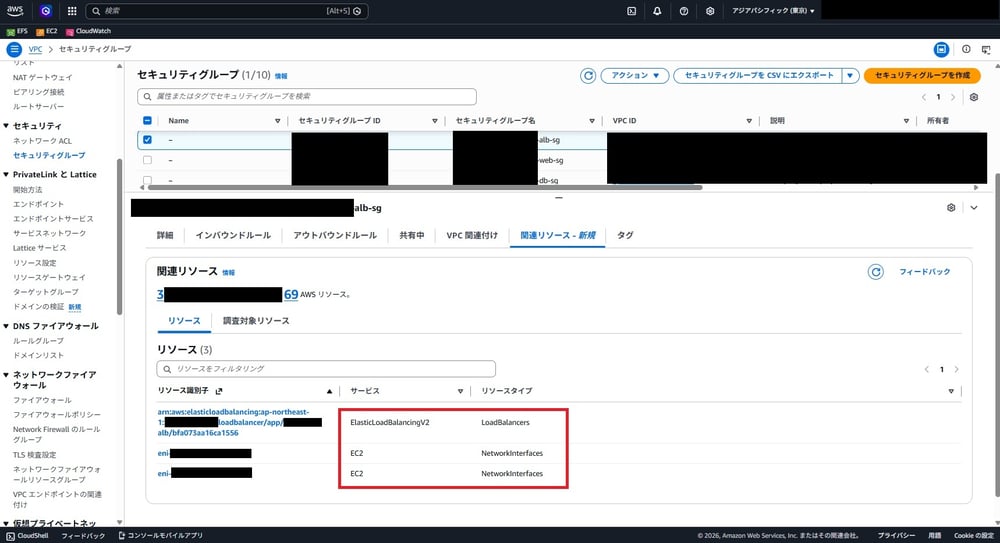Switch to the 調査対象リソース tab

pos(256,321)
